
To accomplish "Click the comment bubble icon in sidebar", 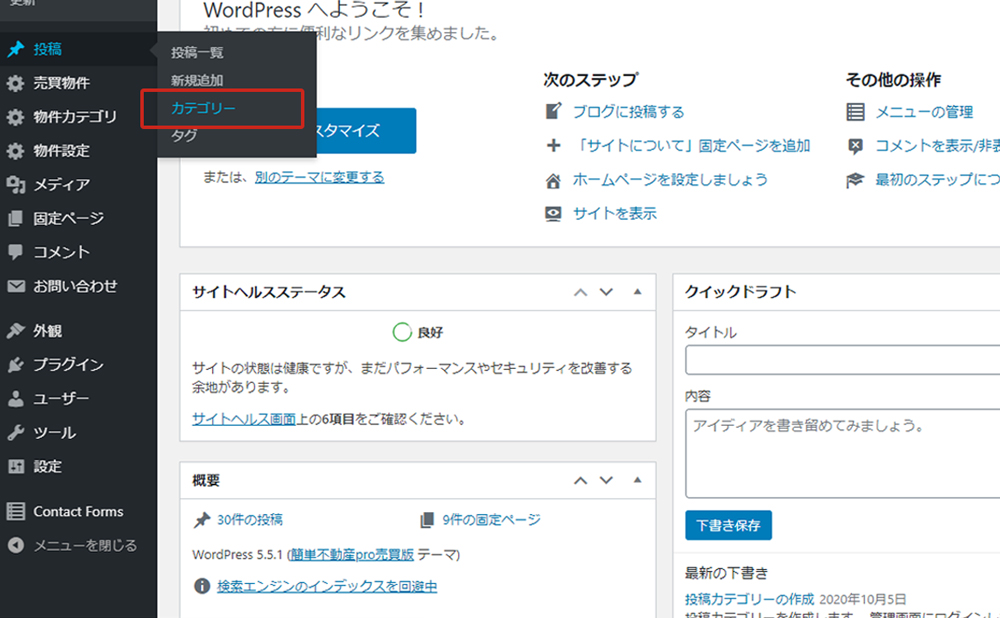I will [x=15, y=252].
